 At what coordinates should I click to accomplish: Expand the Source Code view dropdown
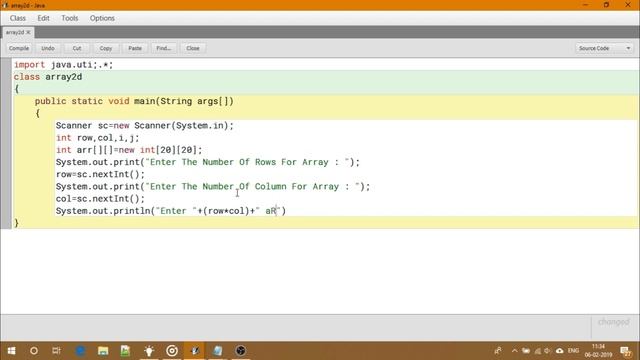click(604, 48)
